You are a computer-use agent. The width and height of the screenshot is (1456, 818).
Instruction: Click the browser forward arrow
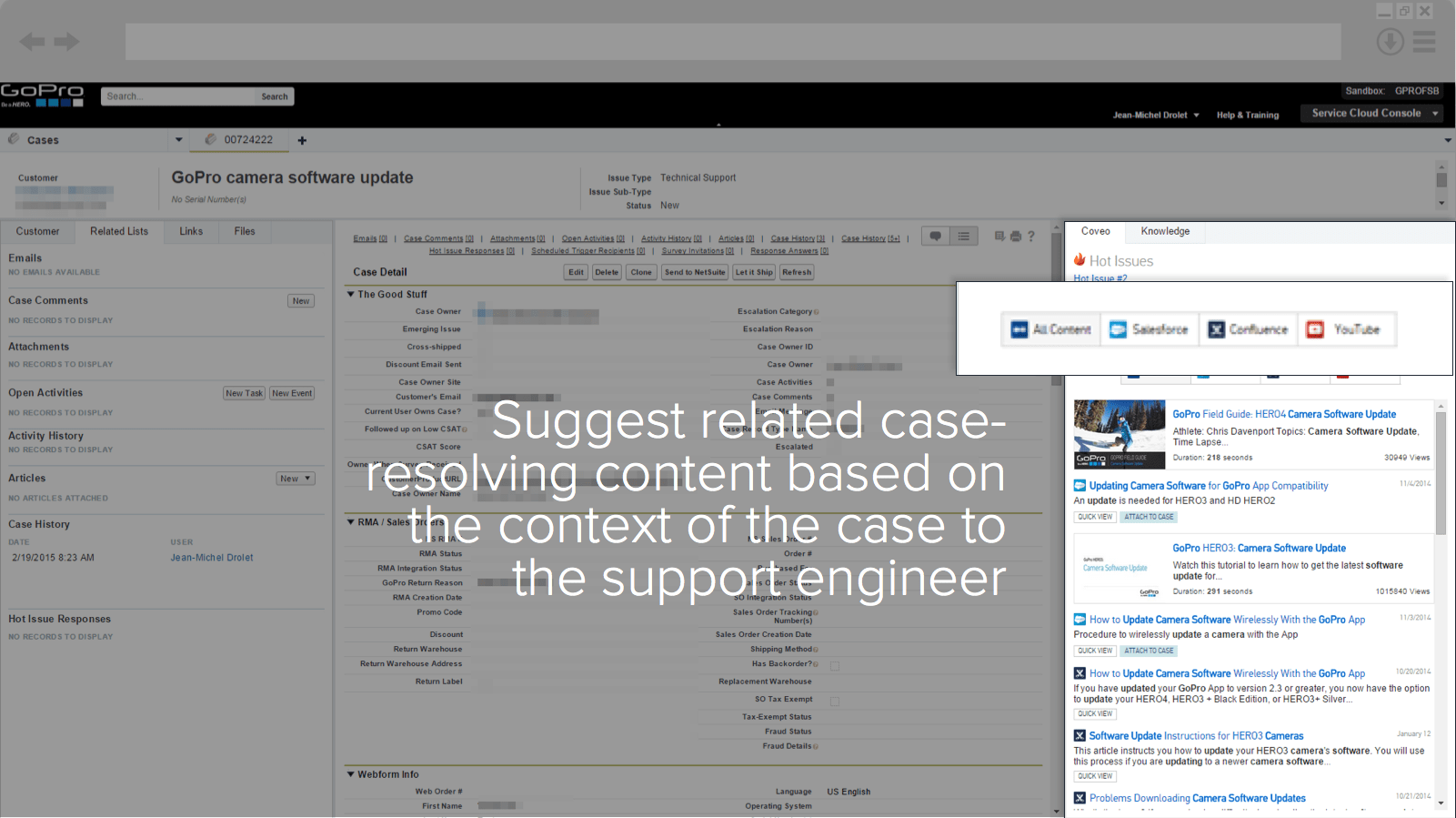point(66,42)
